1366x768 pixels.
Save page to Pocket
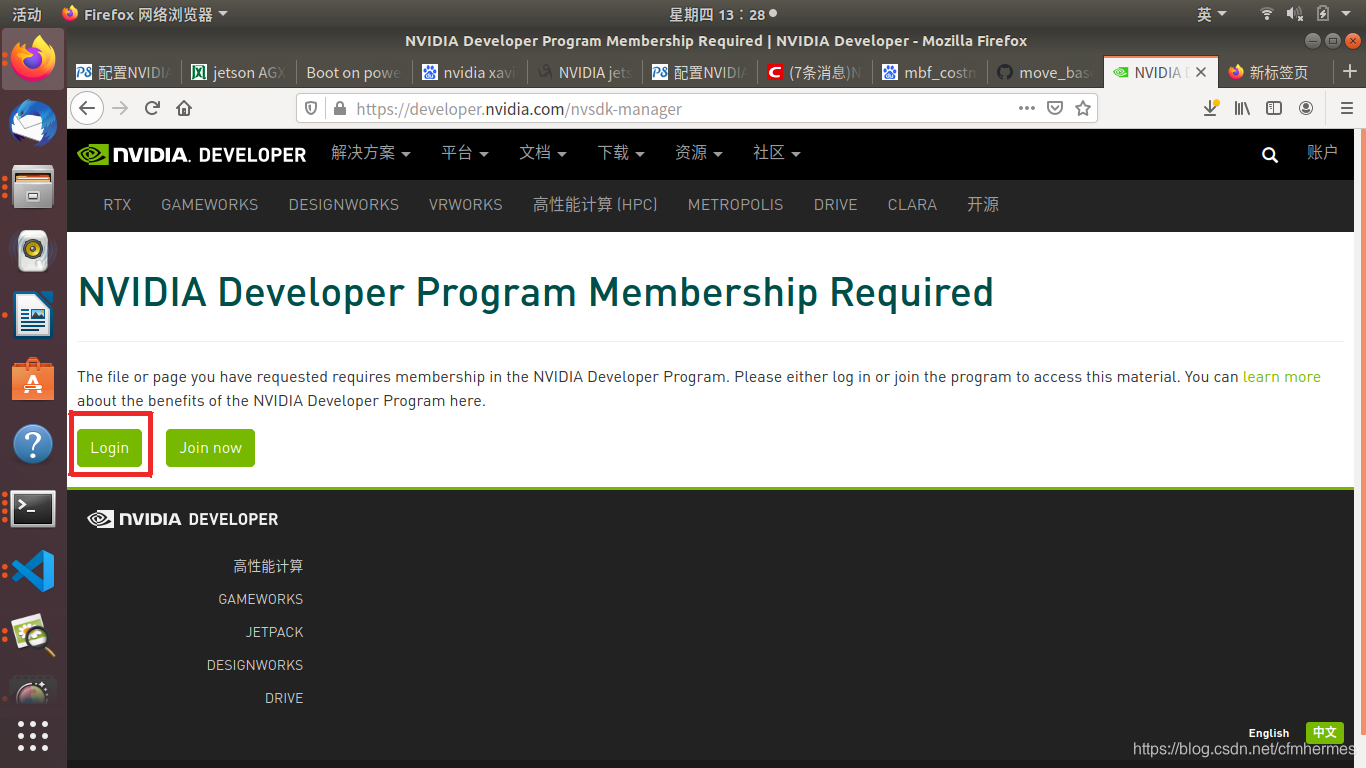coord(1055,108)
